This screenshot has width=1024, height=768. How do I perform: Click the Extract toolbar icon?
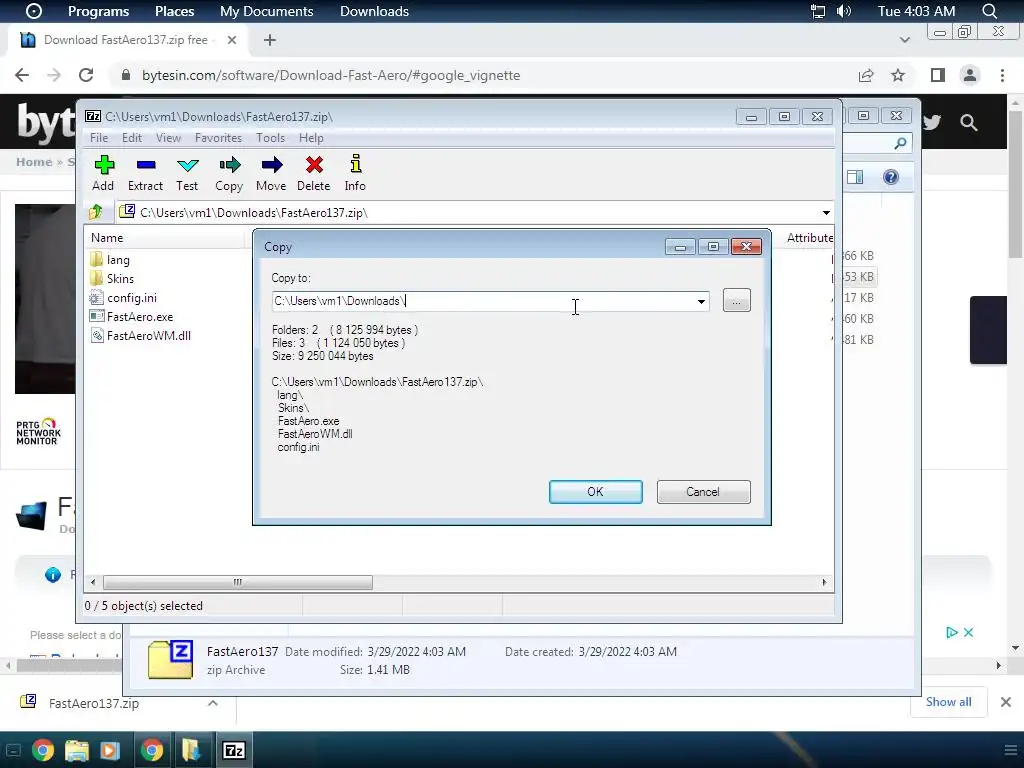[145, 173]
